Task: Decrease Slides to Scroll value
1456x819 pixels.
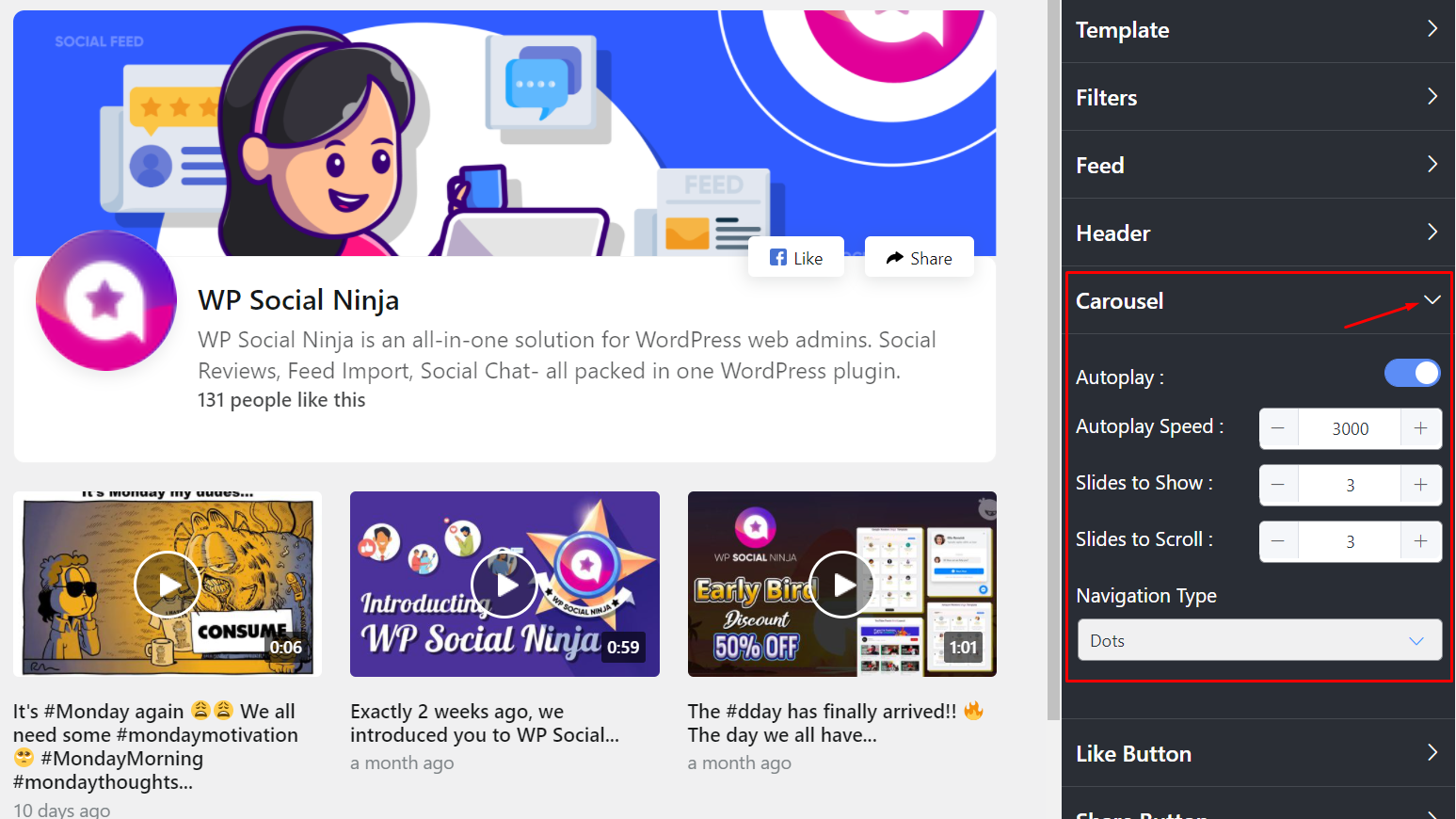Action: click(1278, 541)
